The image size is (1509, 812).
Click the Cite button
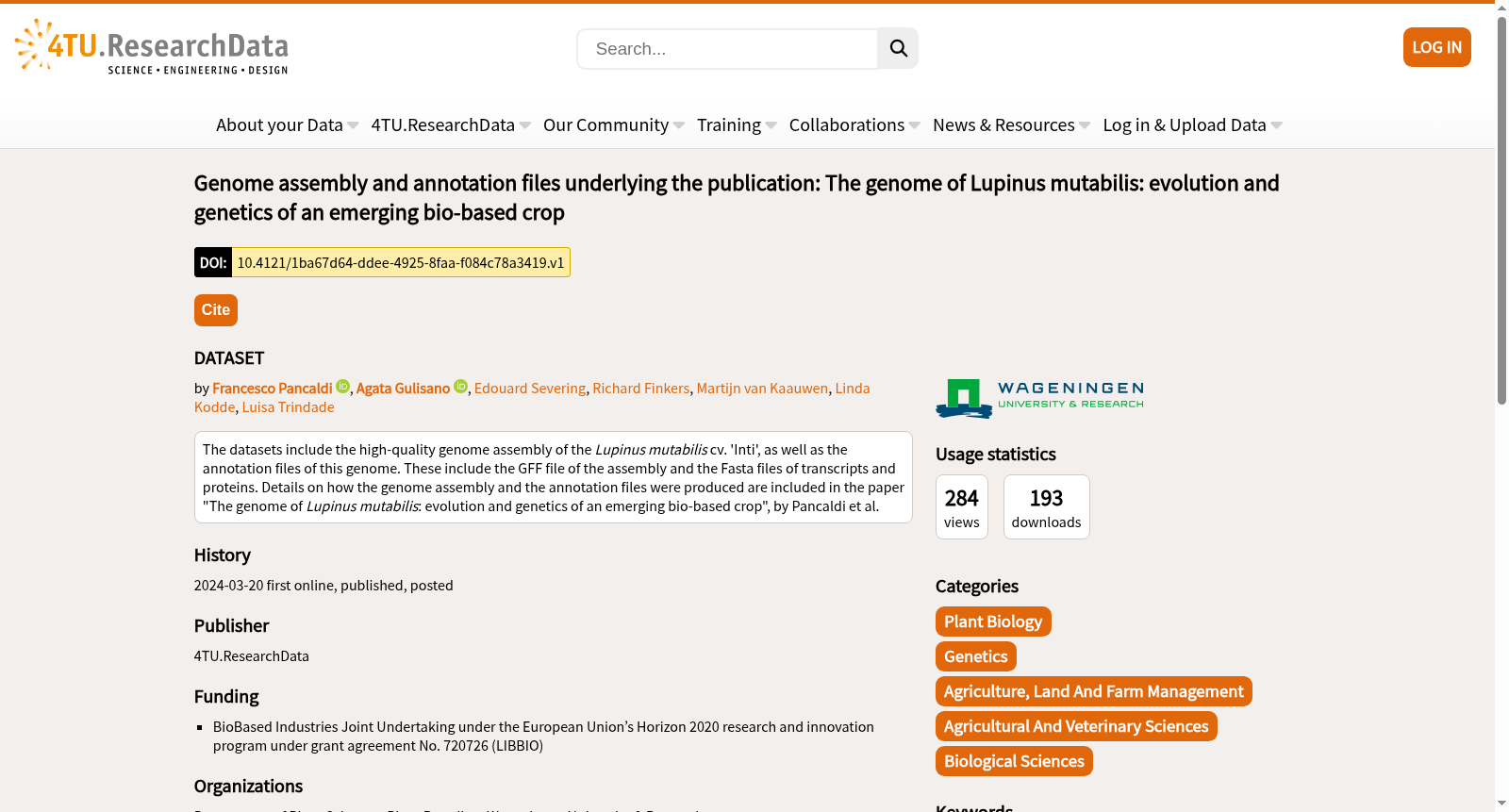point(216,310)
